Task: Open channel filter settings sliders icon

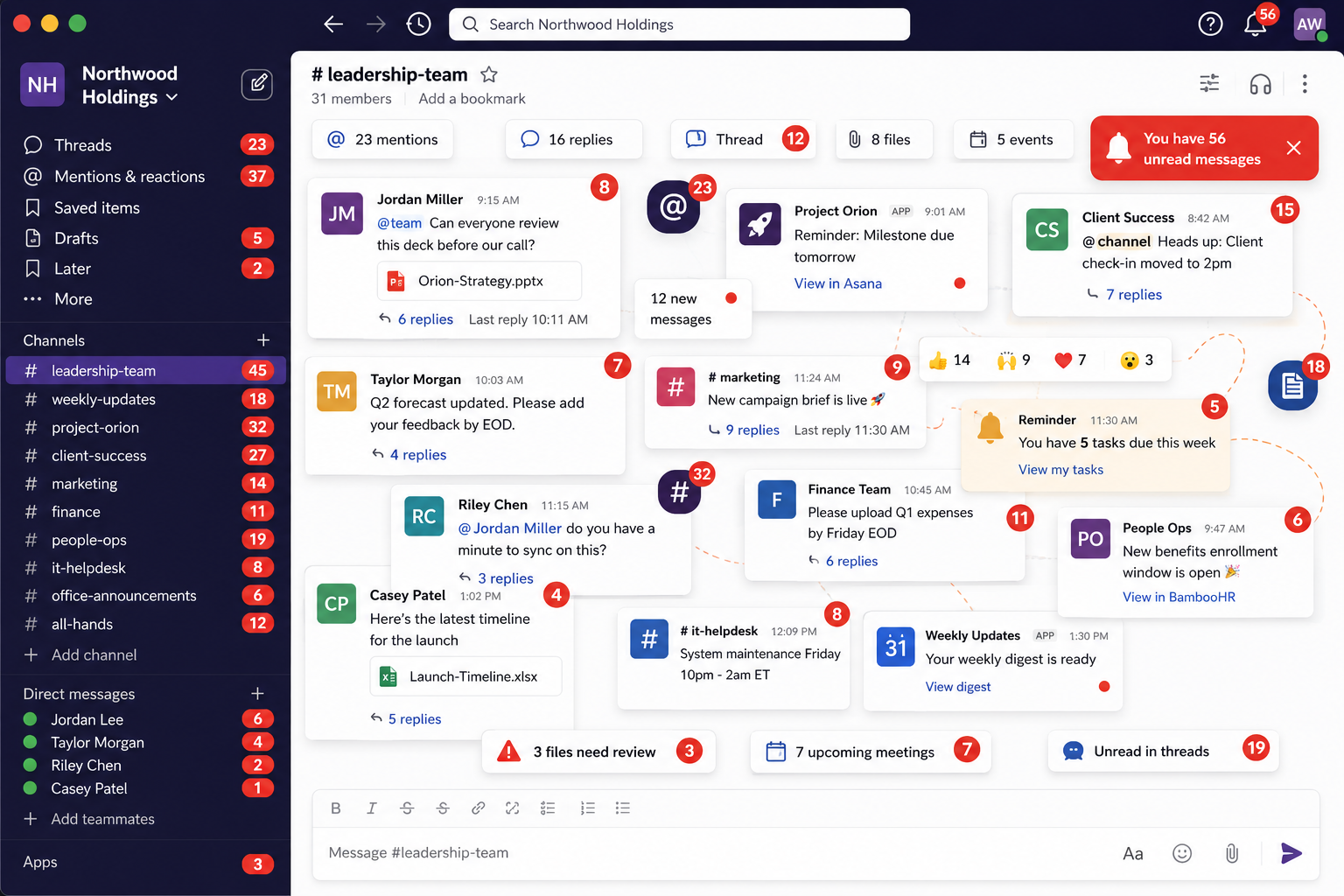Action: pos(1209,83)
